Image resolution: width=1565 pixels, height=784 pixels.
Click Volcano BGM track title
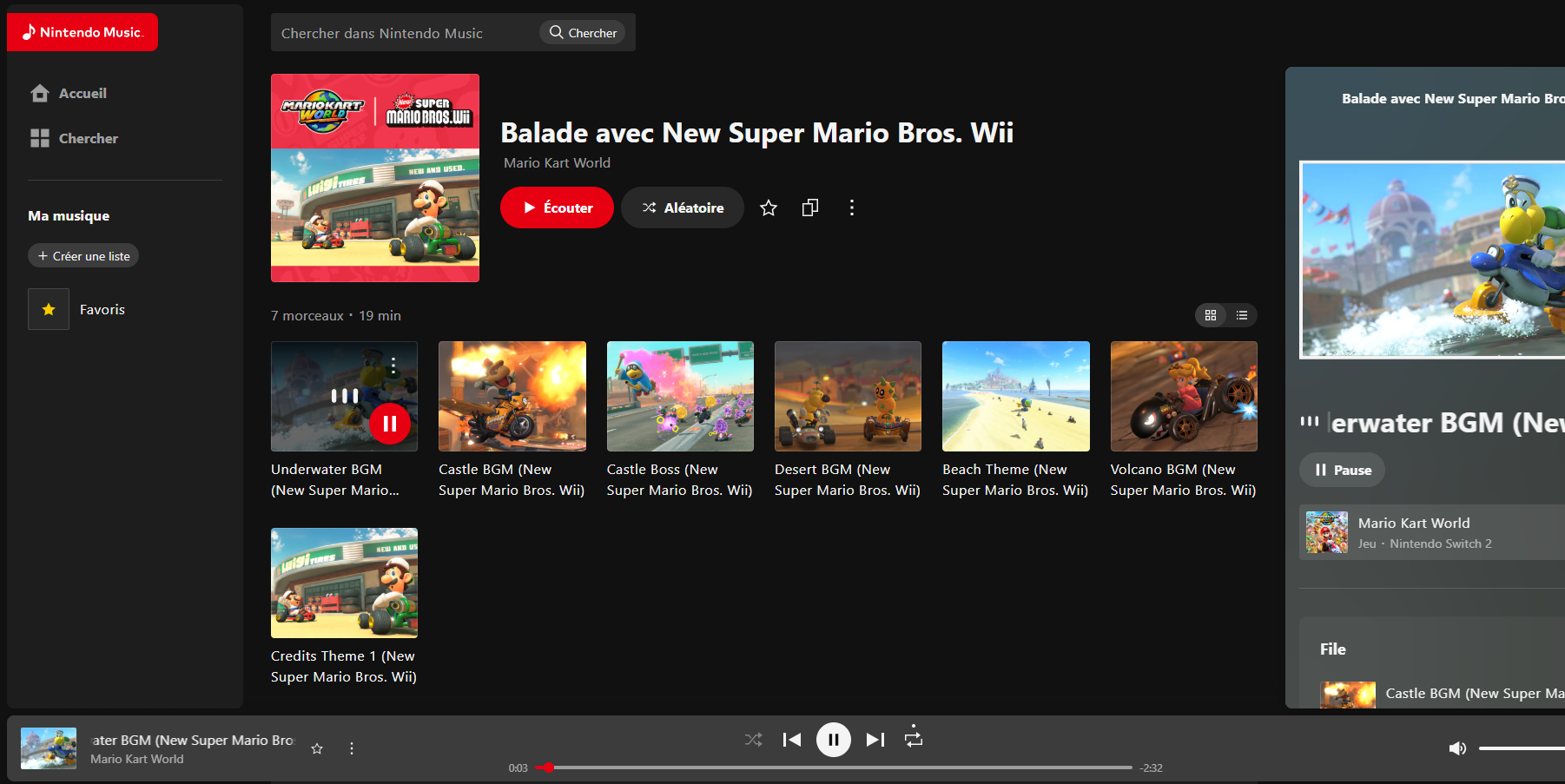(1183, 479)
